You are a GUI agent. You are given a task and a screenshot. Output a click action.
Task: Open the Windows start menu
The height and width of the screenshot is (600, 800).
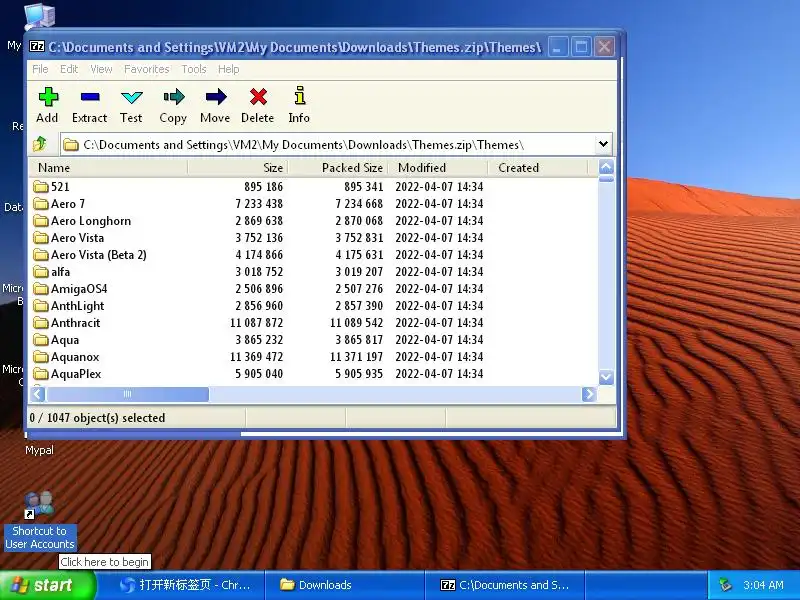[x=47, y=585]
